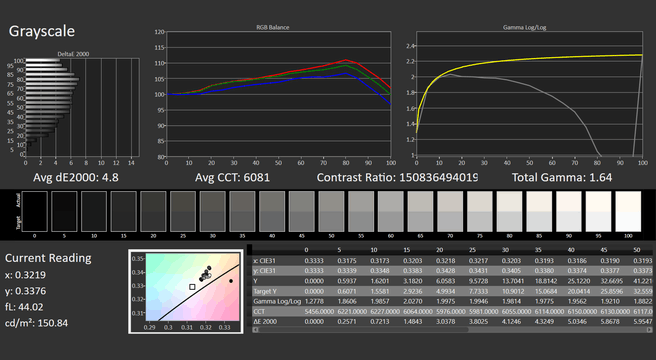Viewport: 656px width, 360px height.
Task: Select the 5 level grayscale swatch
Action: (64, 211)
